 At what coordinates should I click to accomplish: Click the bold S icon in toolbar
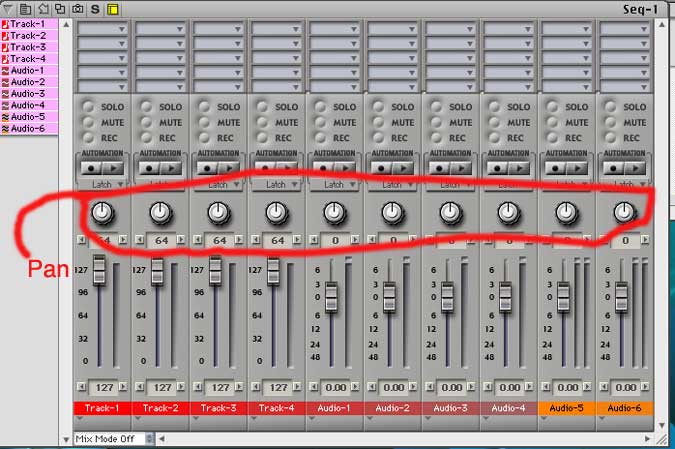[x=95, y=8]
